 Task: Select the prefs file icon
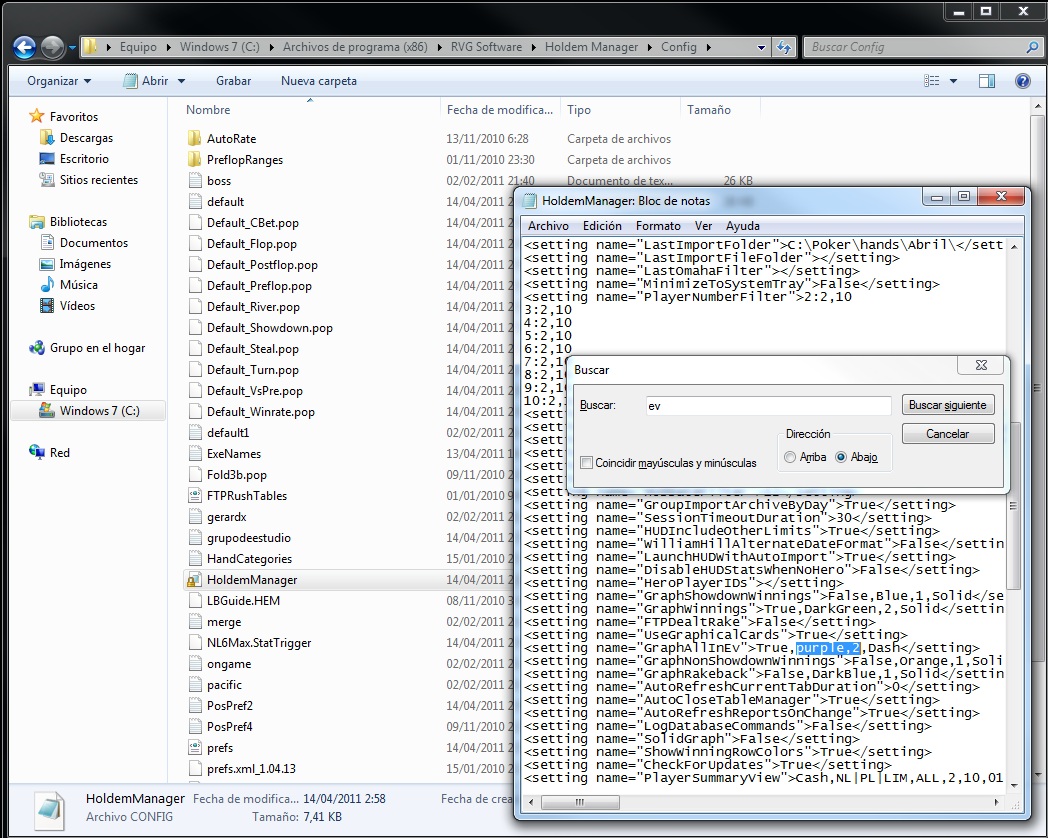194,748
